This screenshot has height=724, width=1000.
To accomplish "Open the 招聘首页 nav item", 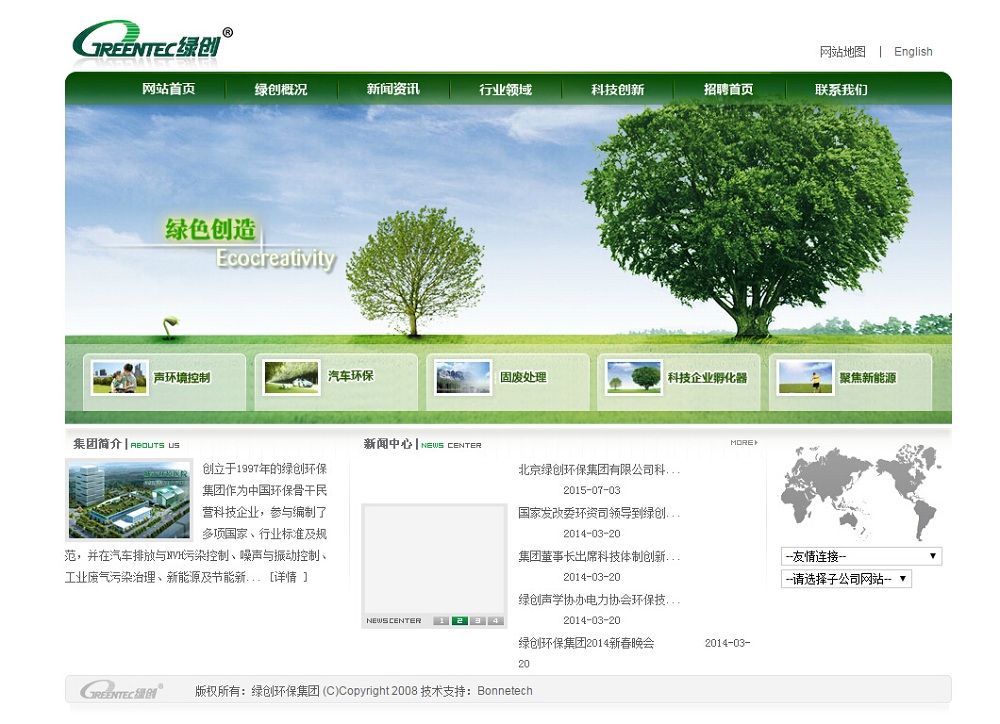I will 728,89.
